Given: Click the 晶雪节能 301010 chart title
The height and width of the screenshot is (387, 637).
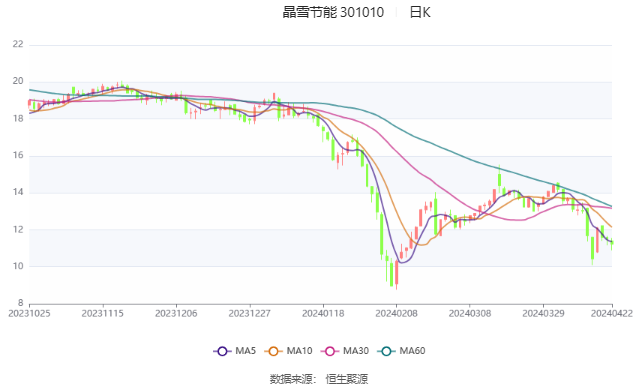Looking at the screenshot, I should (333, 12).
